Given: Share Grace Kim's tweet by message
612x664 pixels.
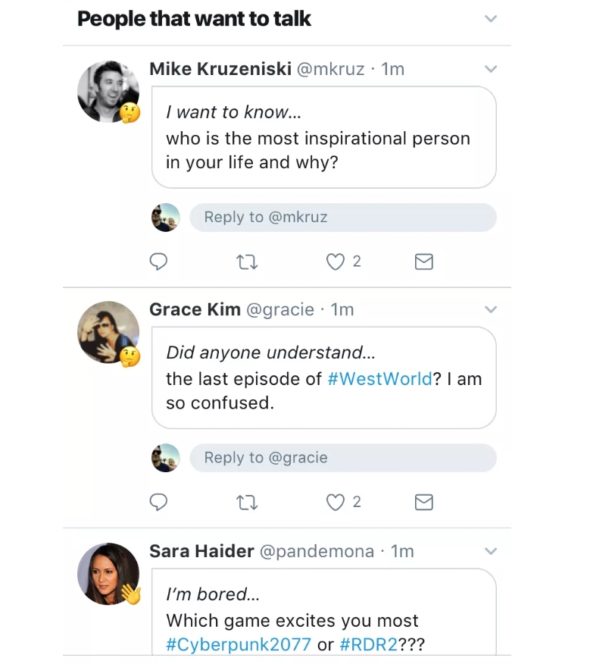Looking at the screenshot, I should coord(424,502).
